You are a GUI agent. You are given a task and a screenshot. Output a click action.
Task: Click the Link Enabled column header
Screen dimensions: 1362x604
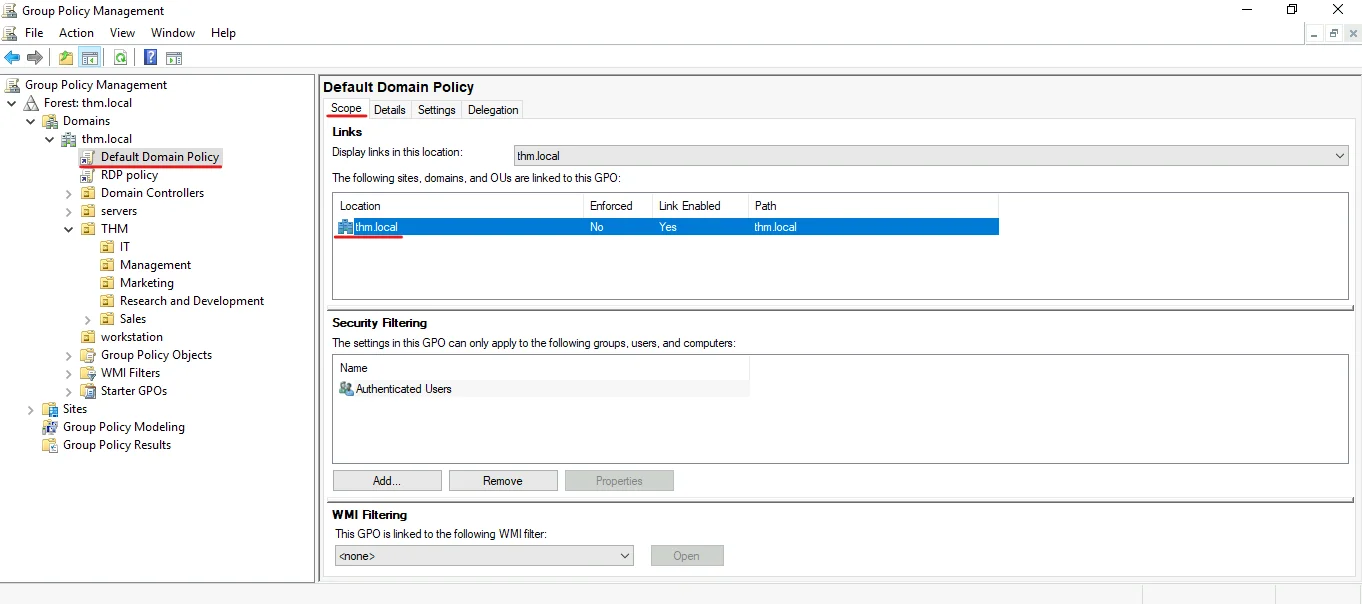coord(700,206)
